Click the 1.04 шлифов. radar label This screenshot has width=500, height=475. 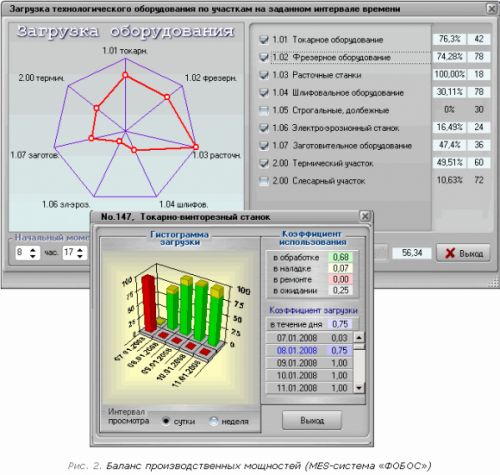(x=184, y=204)
